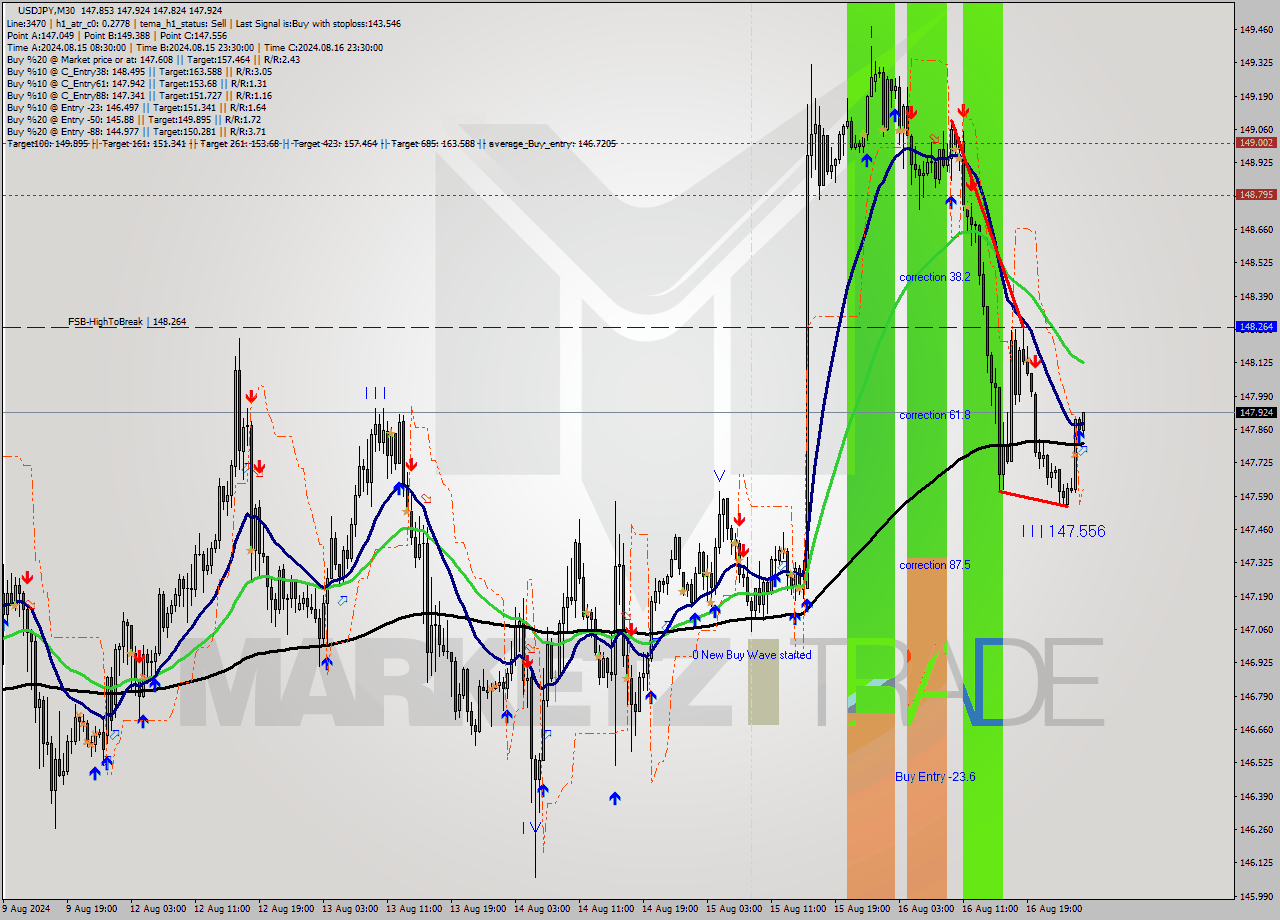Click the red 149.002 price tag
The height and width of the screenshot is (920, 1280).
pyautogui.click(x=1256, y=143)
